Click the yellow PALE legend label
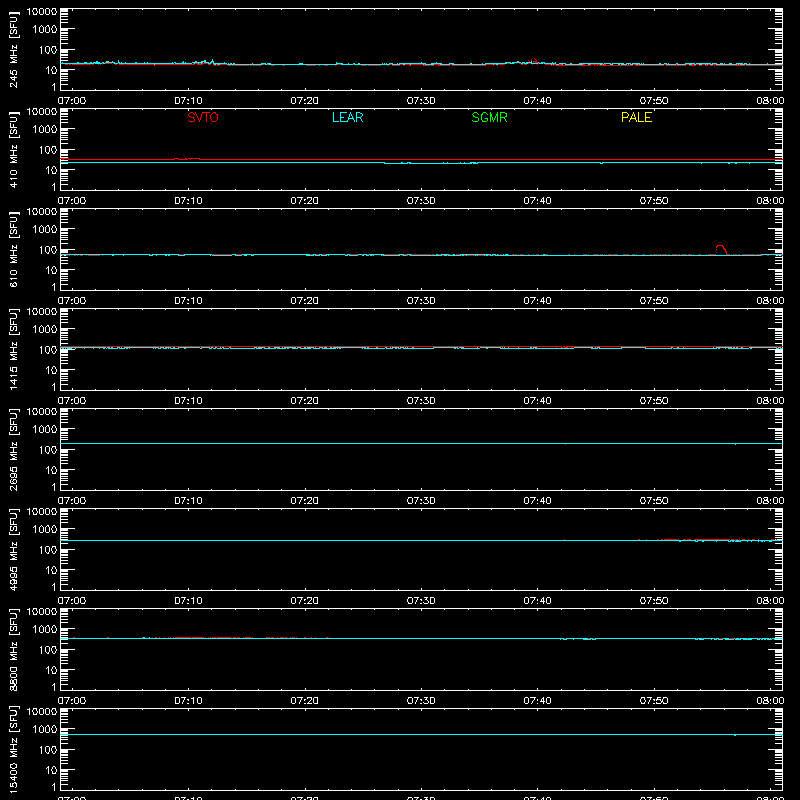 click(636, 117)
